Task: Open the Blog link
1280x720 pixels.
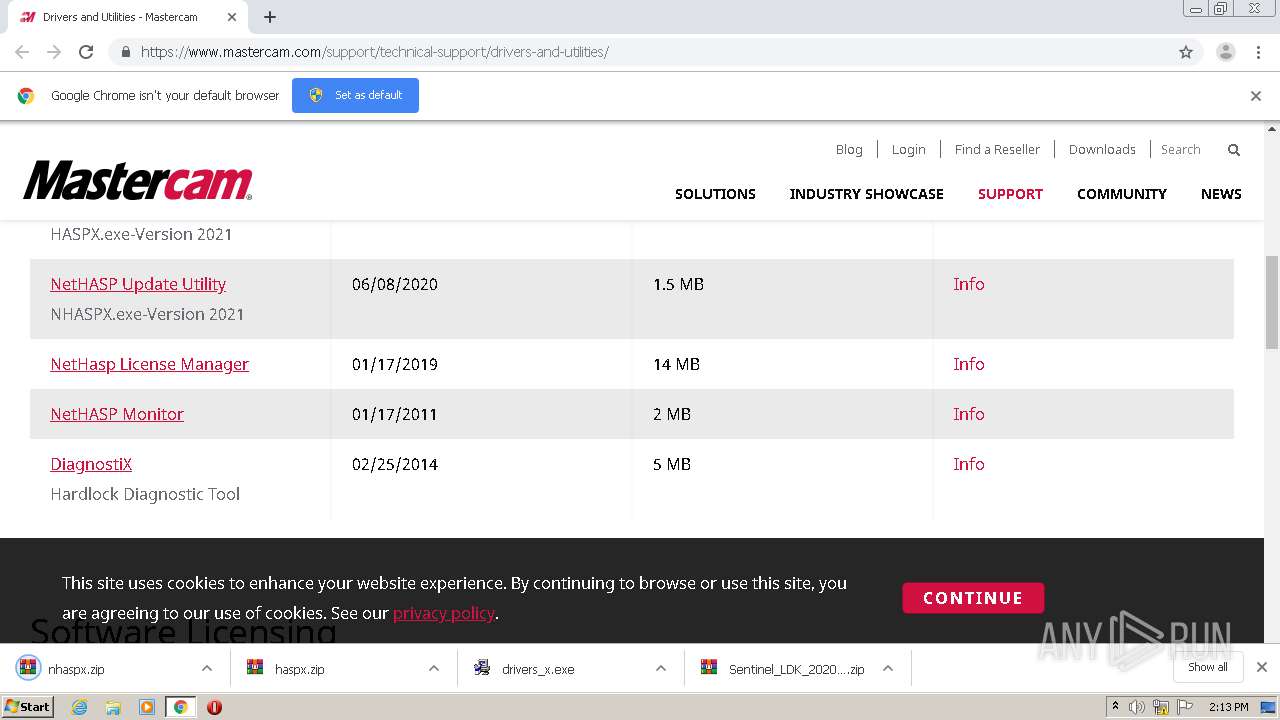Action: pyautogui.click(x=849, y=150)
